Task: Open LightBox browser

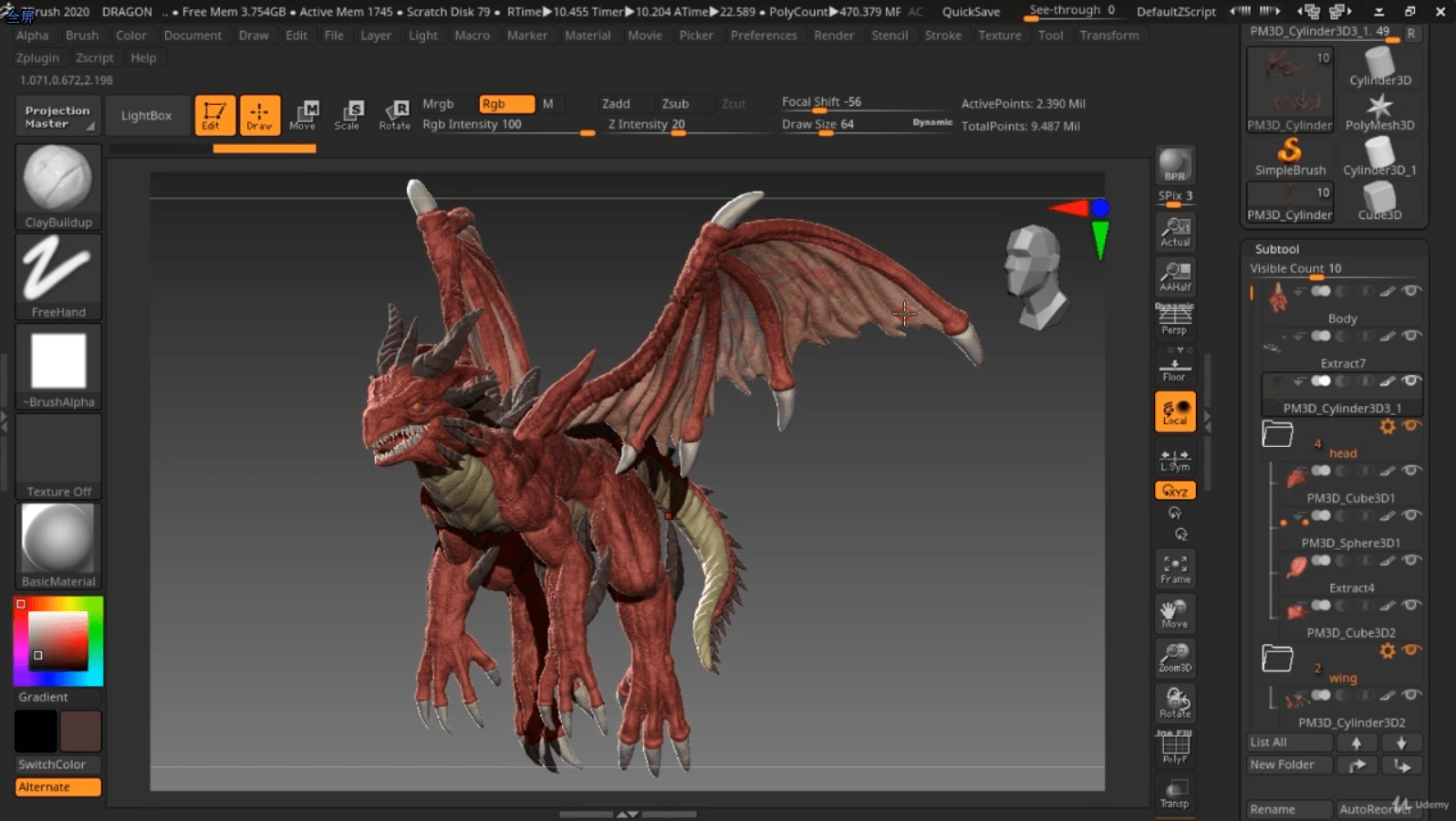Action: [x=146, y=116]
